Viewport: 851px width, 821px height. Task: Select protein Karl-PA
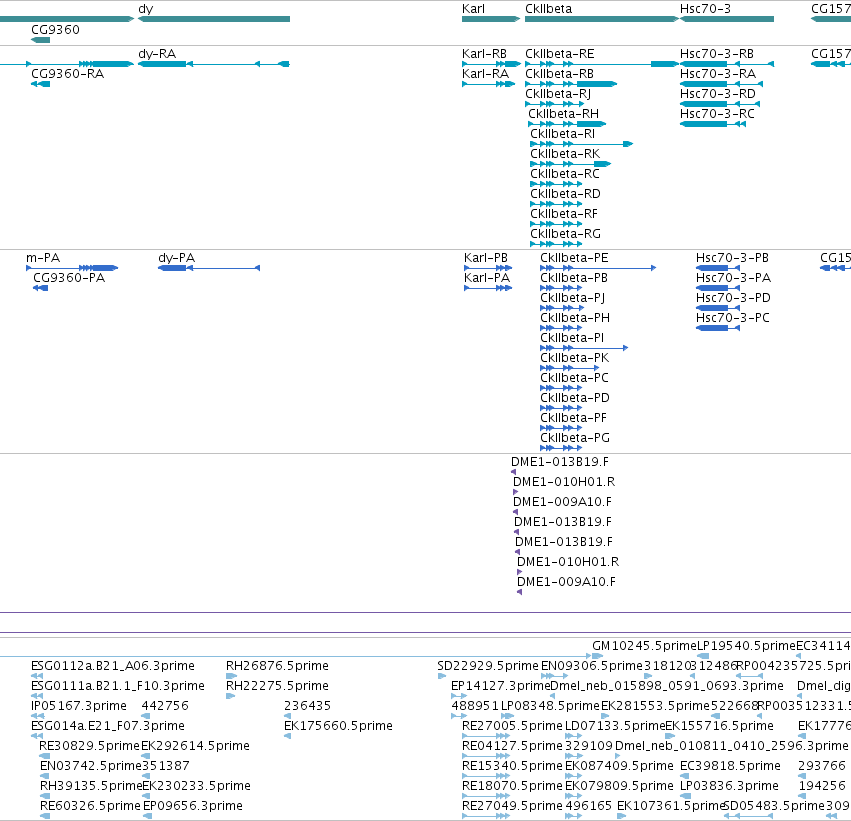488,288
